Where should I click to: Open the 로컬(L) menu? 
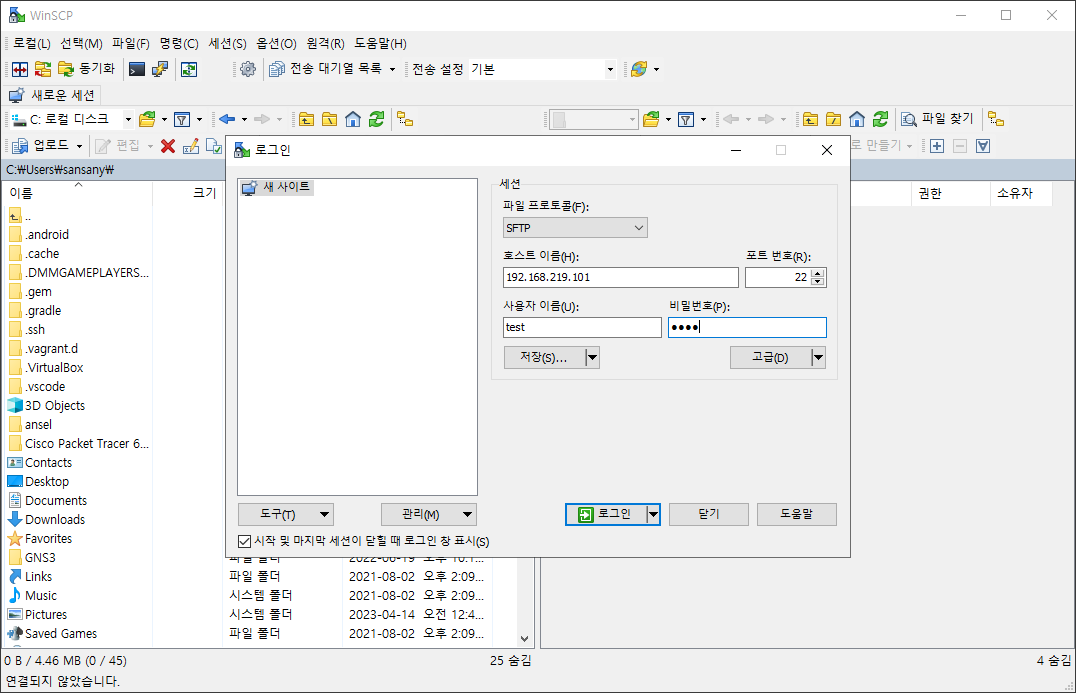pyautogui.click(x=32, y=43)
